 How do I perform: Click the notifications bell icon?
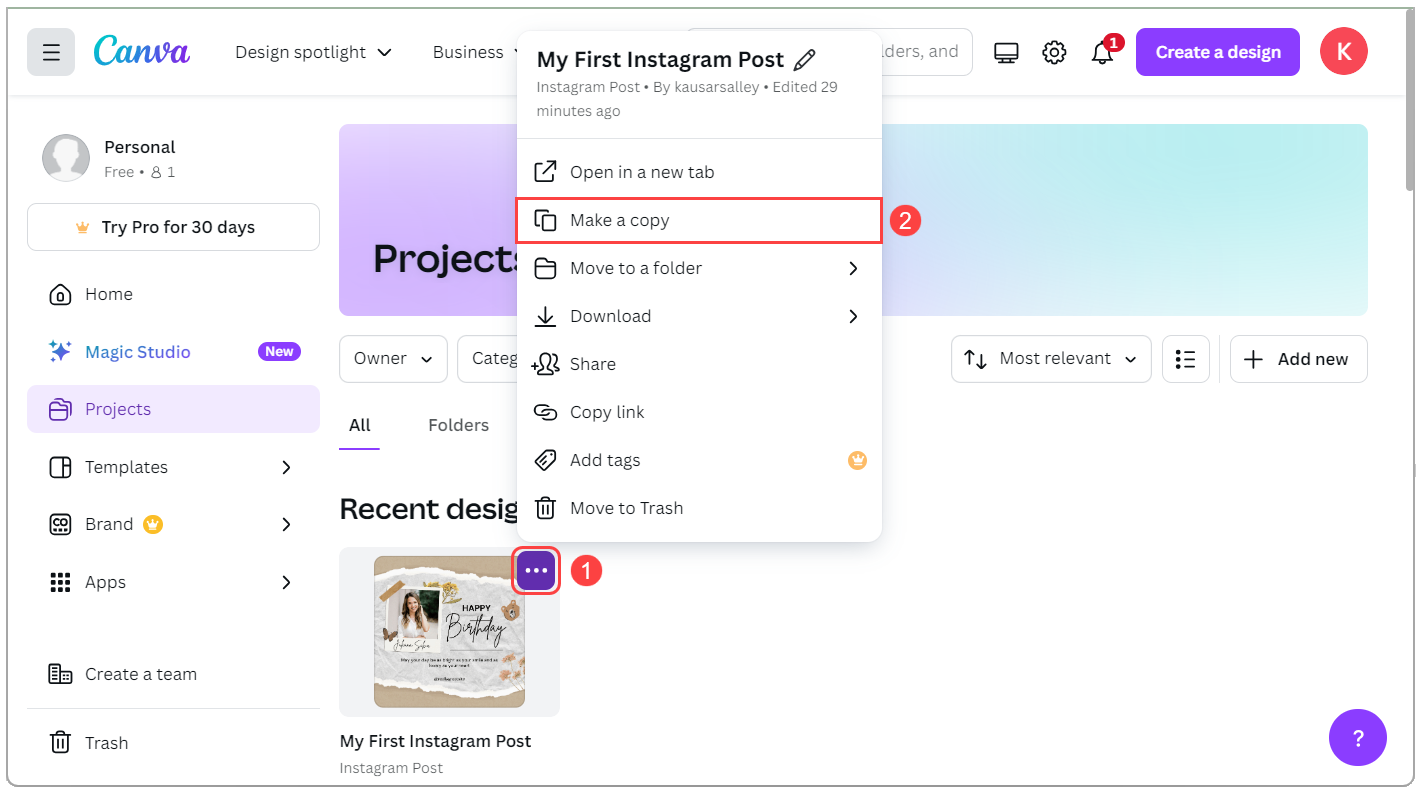coord(1103,51)
